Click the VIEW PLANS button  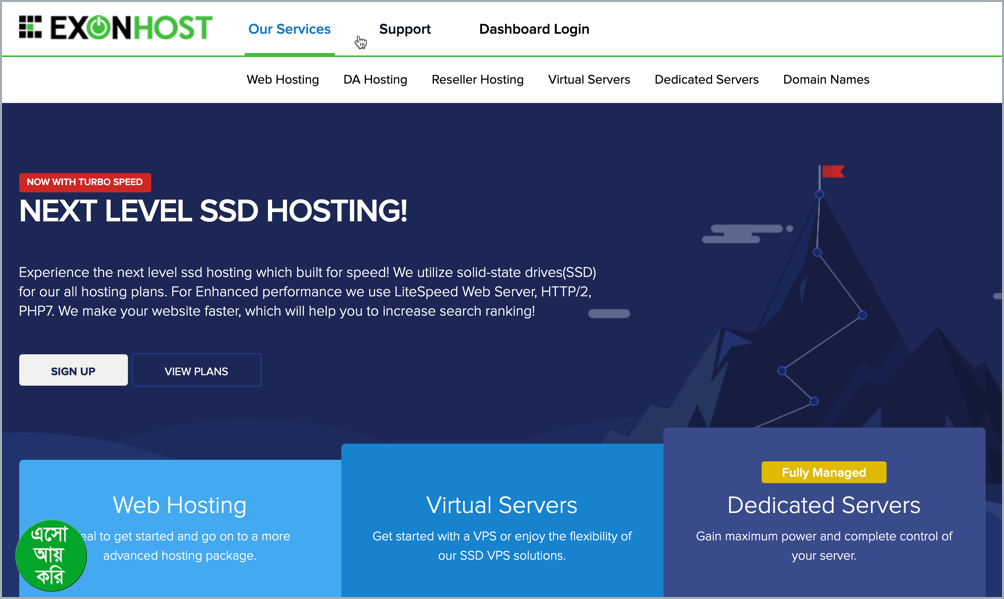196,371
